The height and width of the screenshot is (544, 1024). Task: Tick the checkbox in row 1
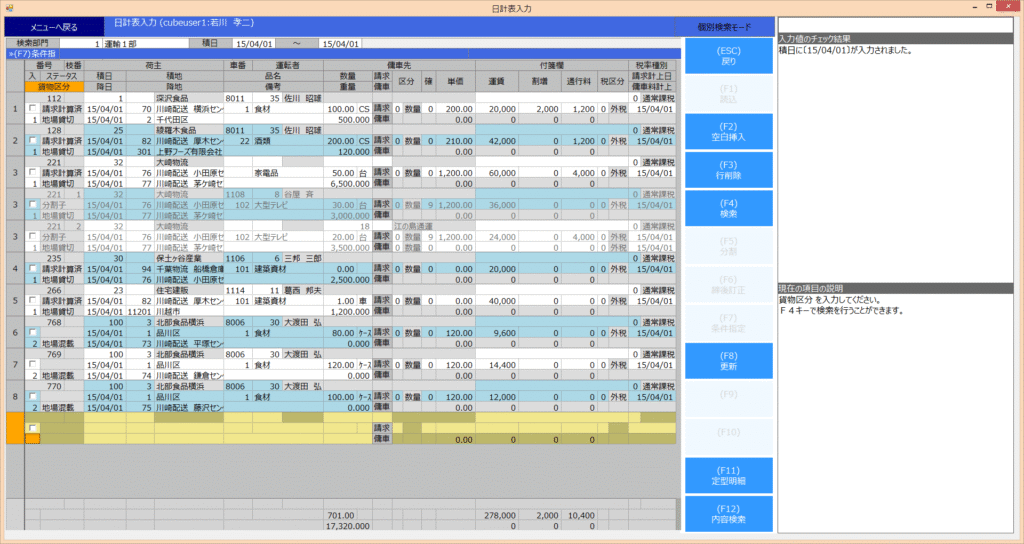[32, 109]
